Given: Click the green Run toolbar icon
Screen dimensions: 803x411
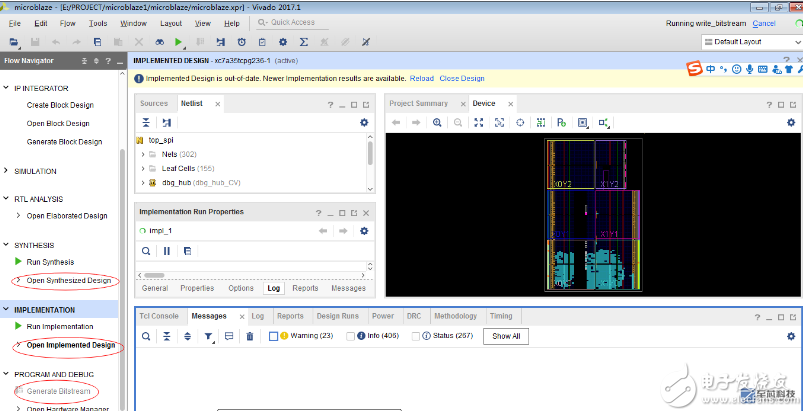Looking at the screenshot, I should pyautogui.click(x=178, y=42).
